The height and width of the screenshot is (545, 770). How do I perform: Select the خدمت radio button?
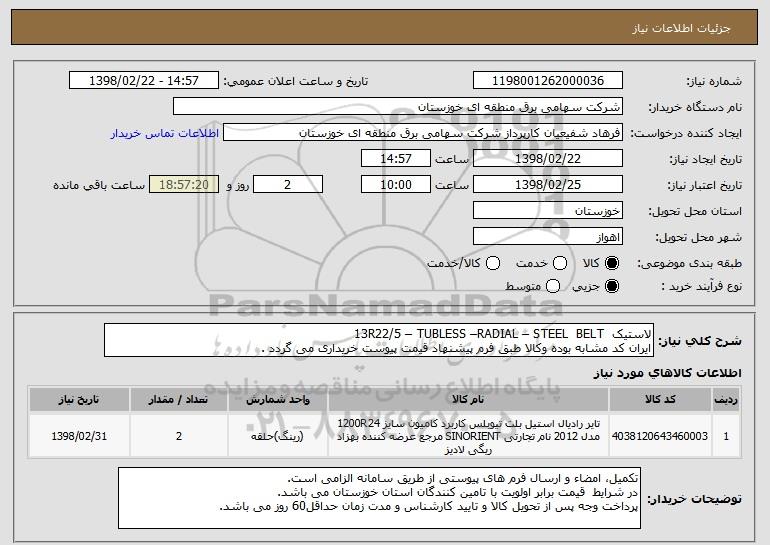click(x=560, y=264)
